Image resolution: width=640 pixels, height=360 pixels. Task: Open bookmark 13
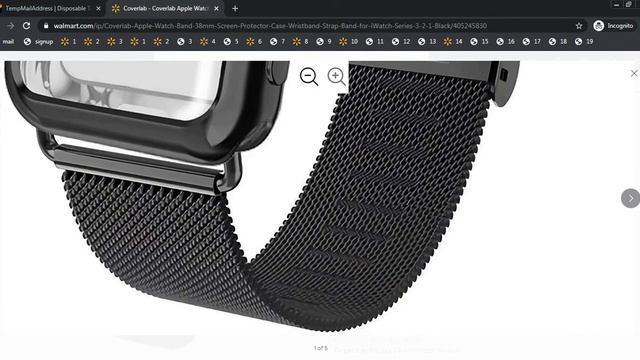427,41
